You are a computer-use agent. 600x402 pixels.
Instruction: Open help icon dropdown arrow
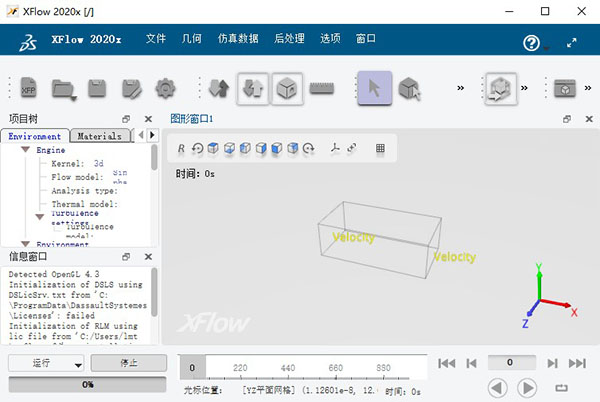coord(546,48)
